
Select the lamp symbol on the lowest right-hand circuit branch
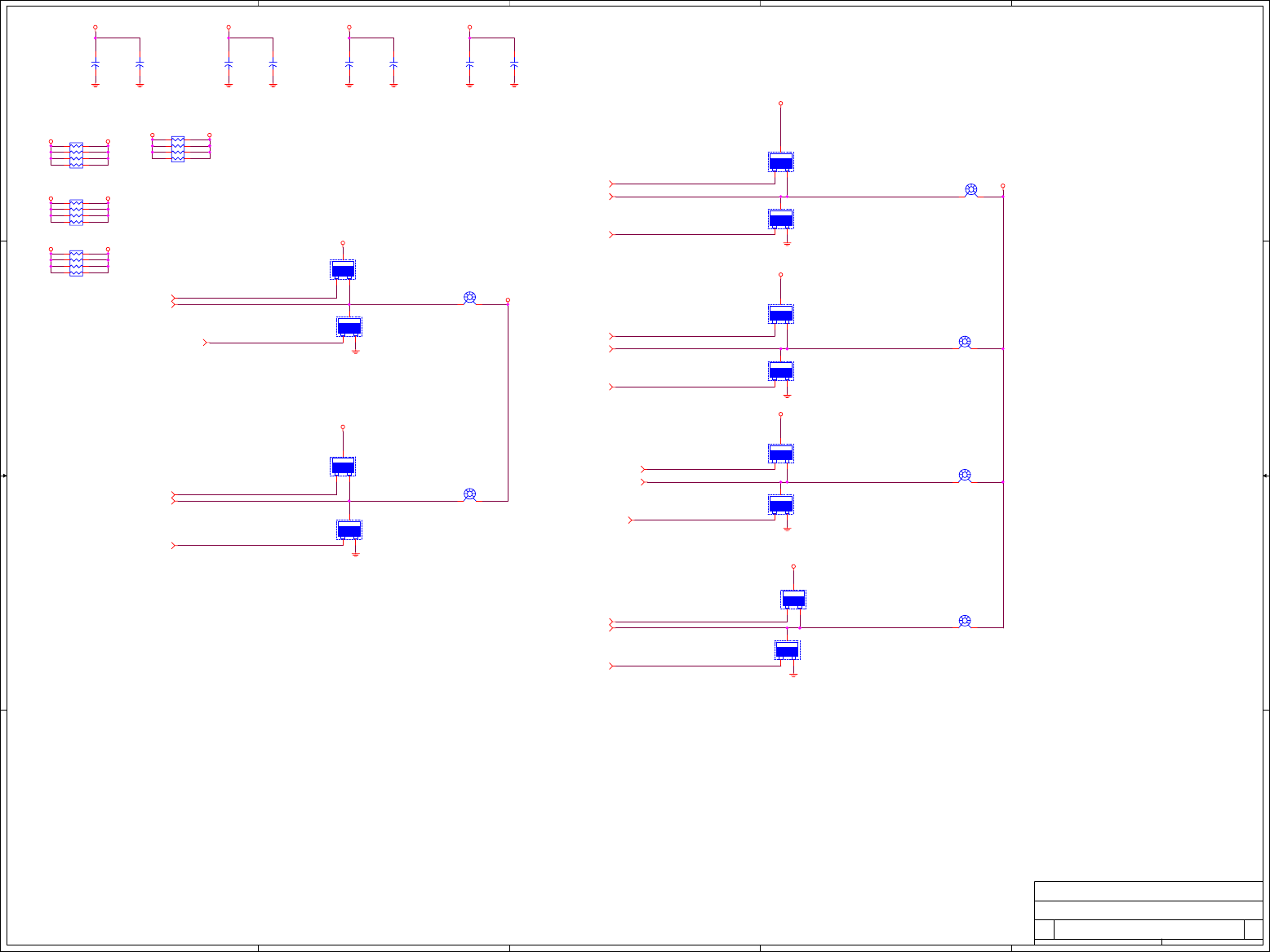(x=965, y=622)
